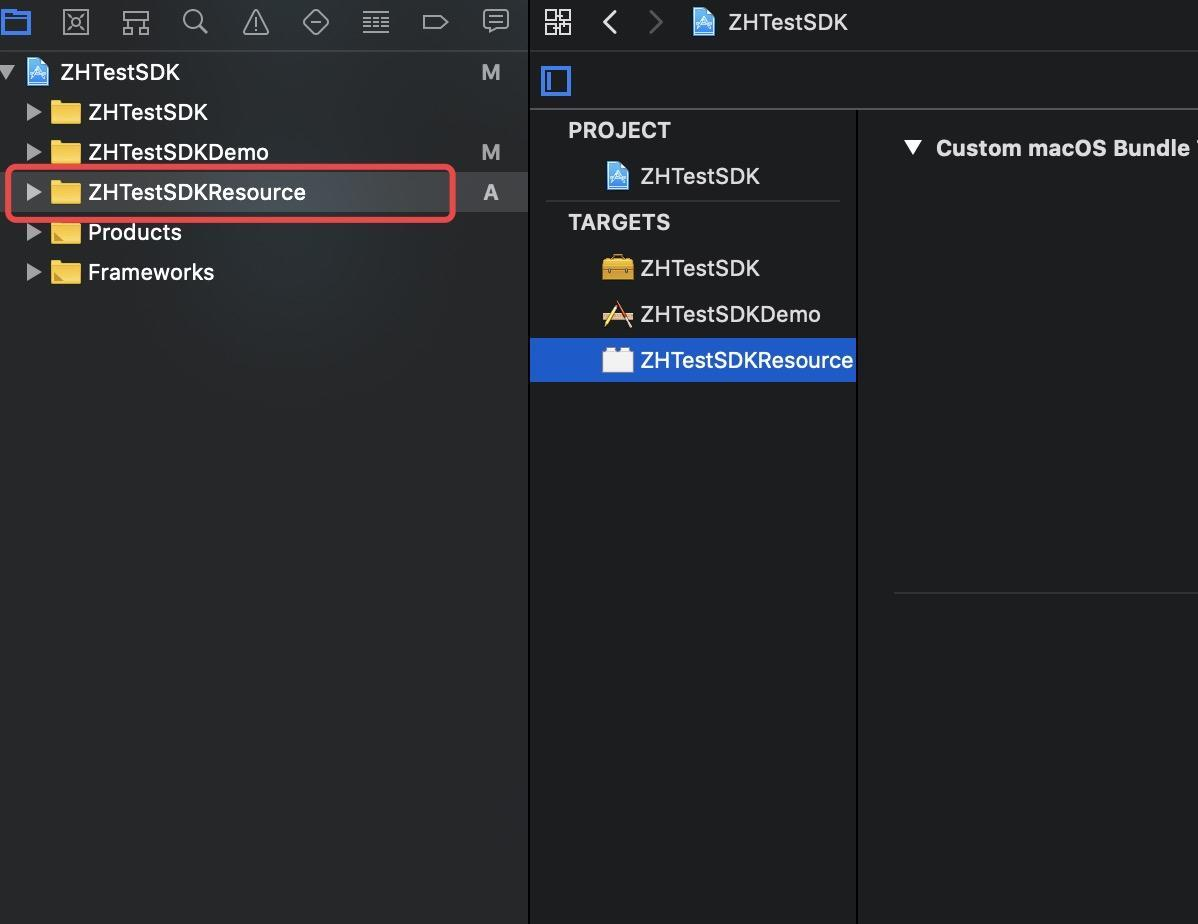The width and height of the screenshot is (1198, 924).
Task: Open the Debug navigator icon
Action: pos(375,22)
